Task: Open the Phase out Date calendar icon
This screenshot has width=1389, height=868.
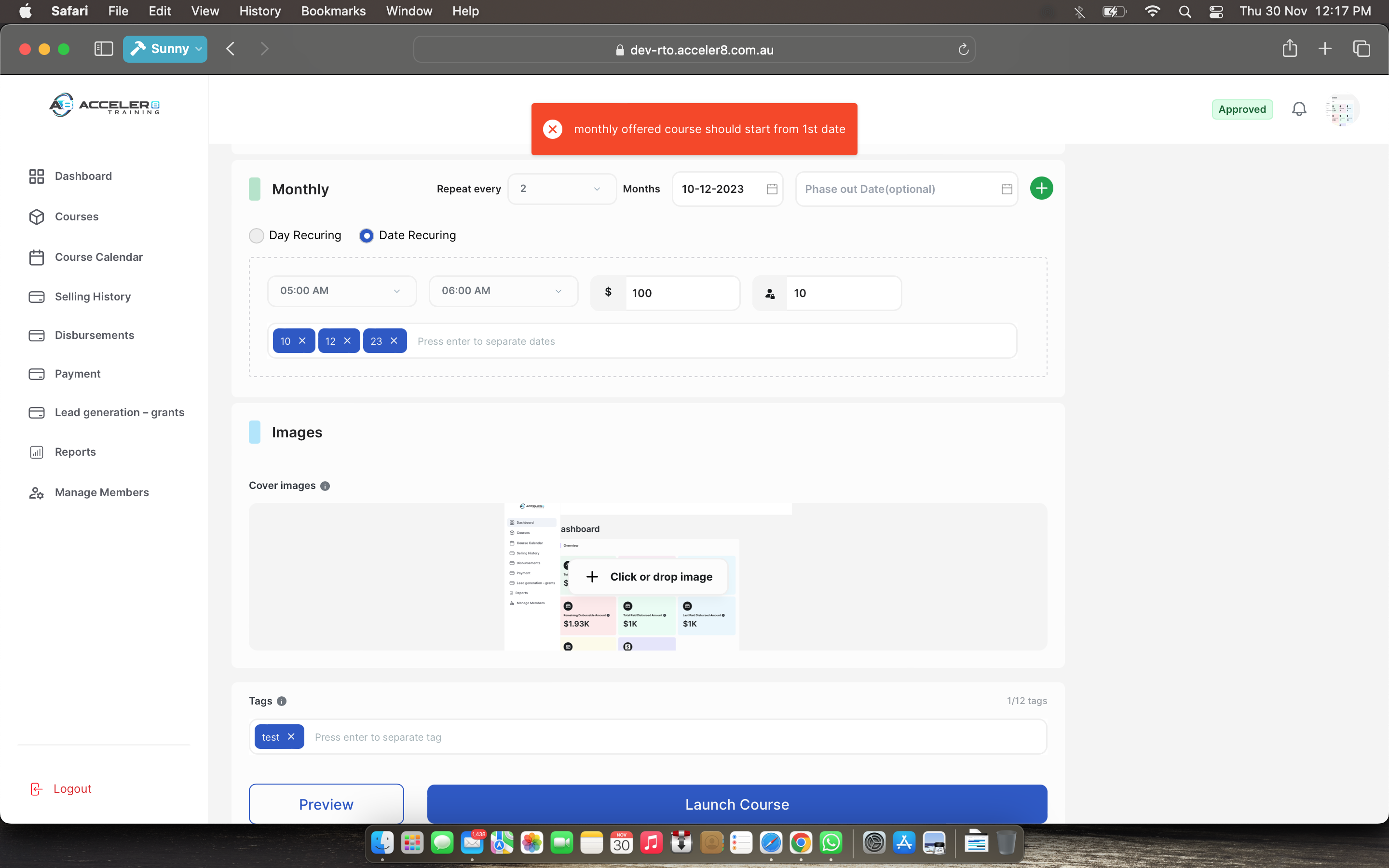Action: pyautogui.click(x=1007, y=189)
